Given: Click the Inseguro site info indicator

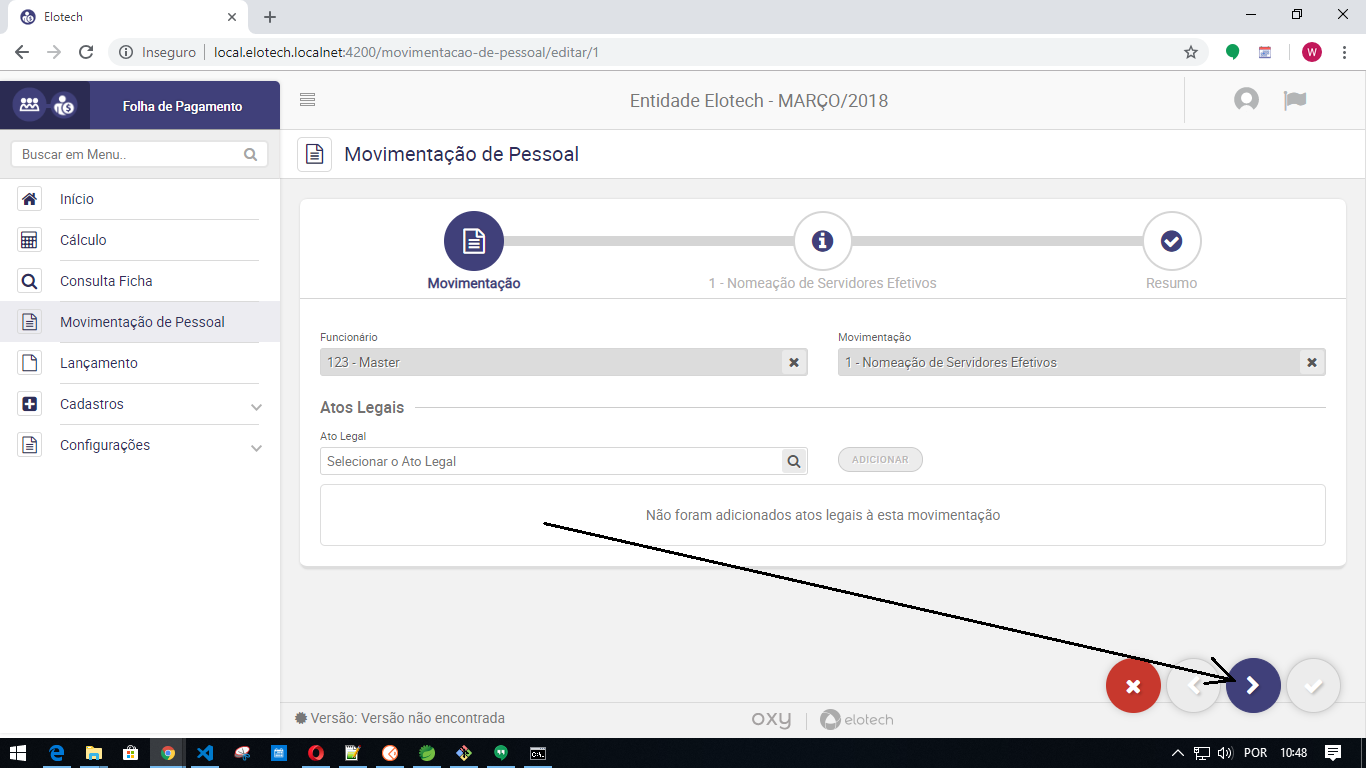Looking at the screenshot, I should pyautogui.click(x=157, y=52).
